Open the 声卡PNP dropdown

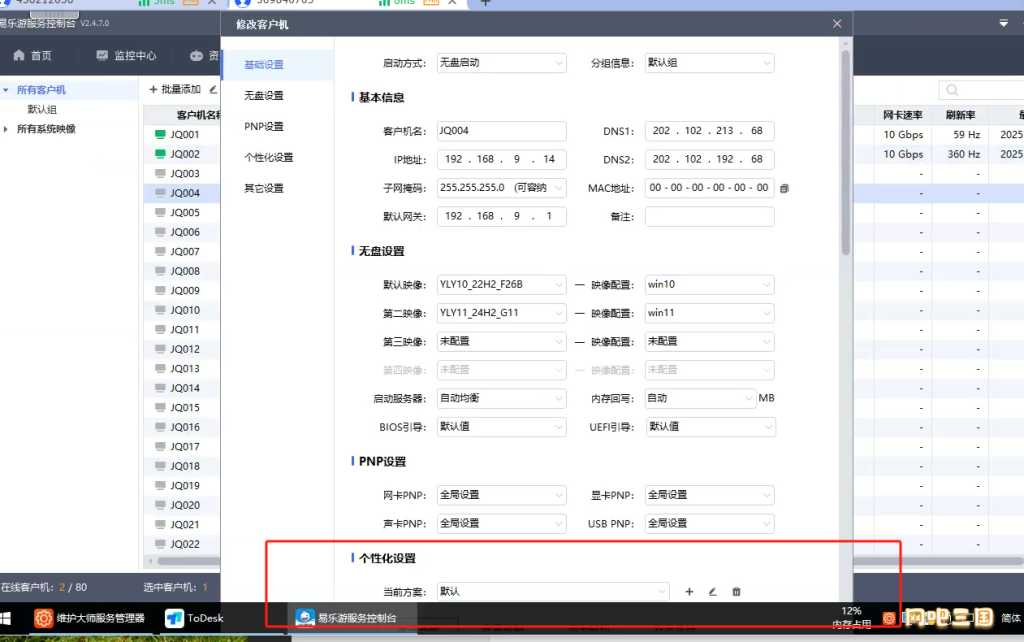[502, 523]
